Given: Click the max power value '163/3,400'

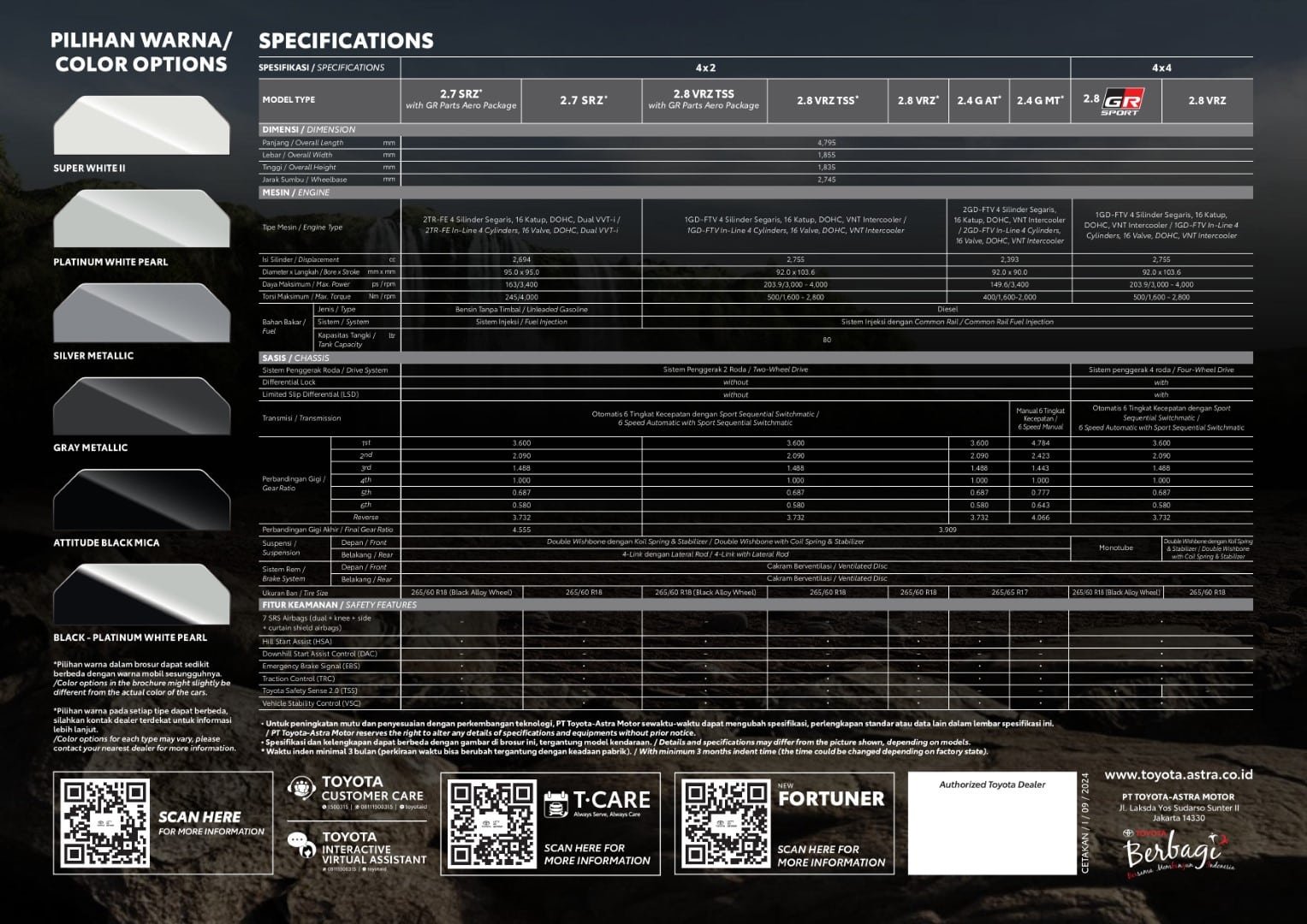Looking at the screenshot, I should coord(521,284).
